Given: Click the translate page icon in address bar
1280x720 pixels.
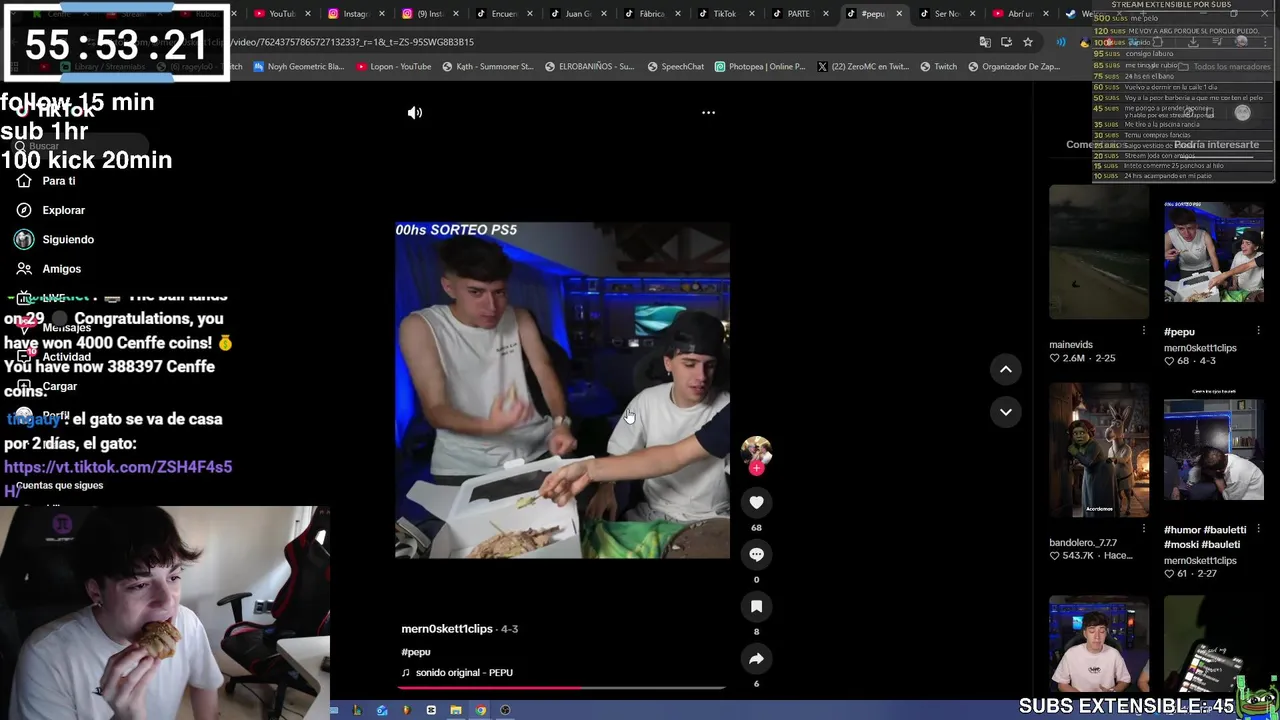Looking at the screenshot, I should pos(985,42).
